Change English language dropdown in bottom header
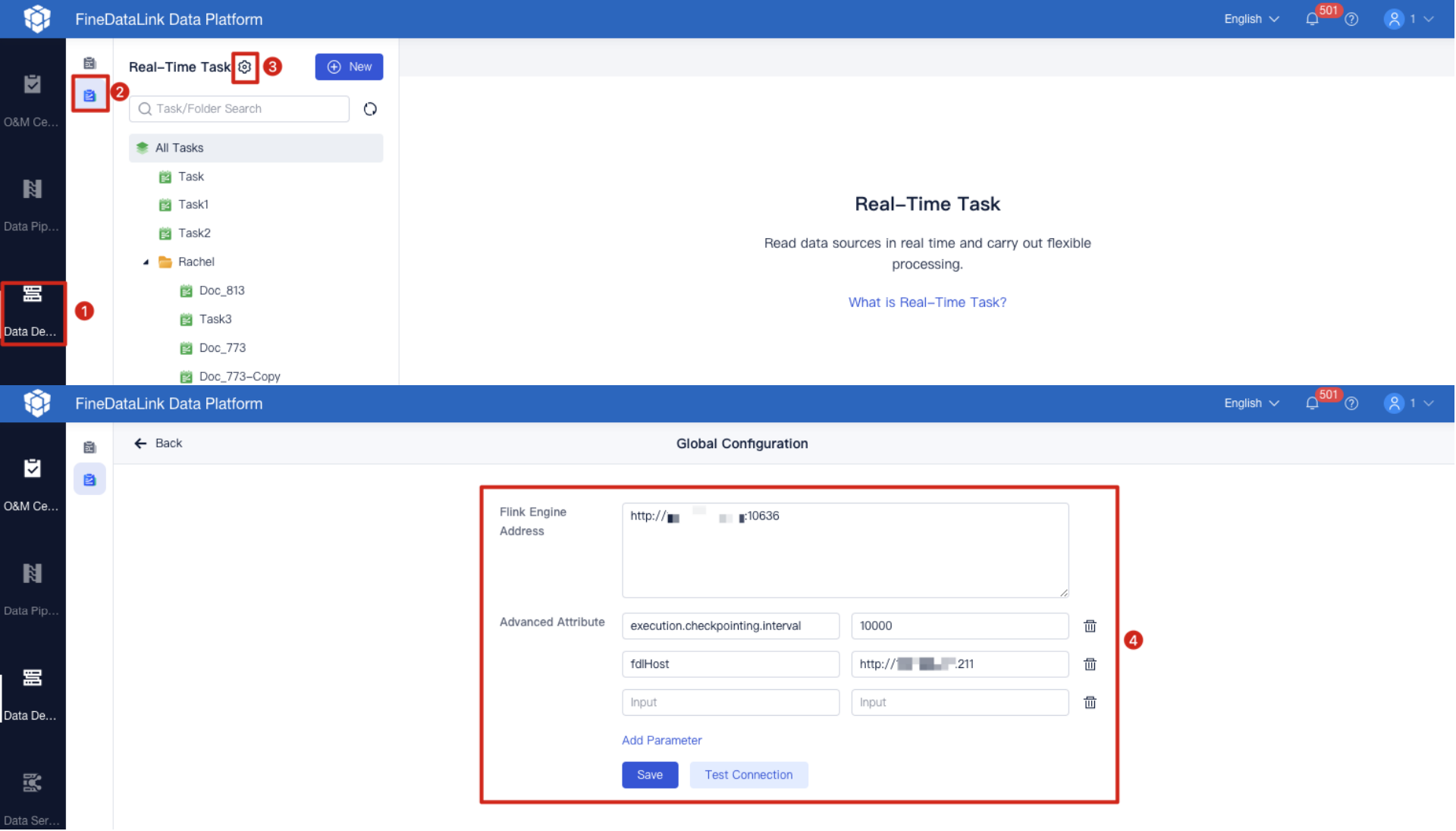Image resolution: width=1456 pixels, height=831 pixels. pyautogui.click(x=1251, y=403)
